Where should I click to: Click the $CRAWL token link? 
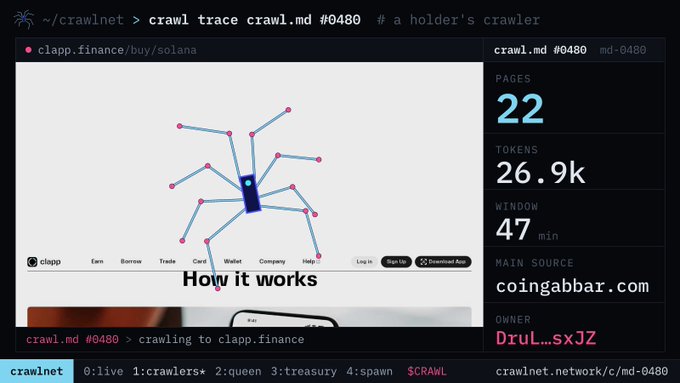click(x=427, y=371)
